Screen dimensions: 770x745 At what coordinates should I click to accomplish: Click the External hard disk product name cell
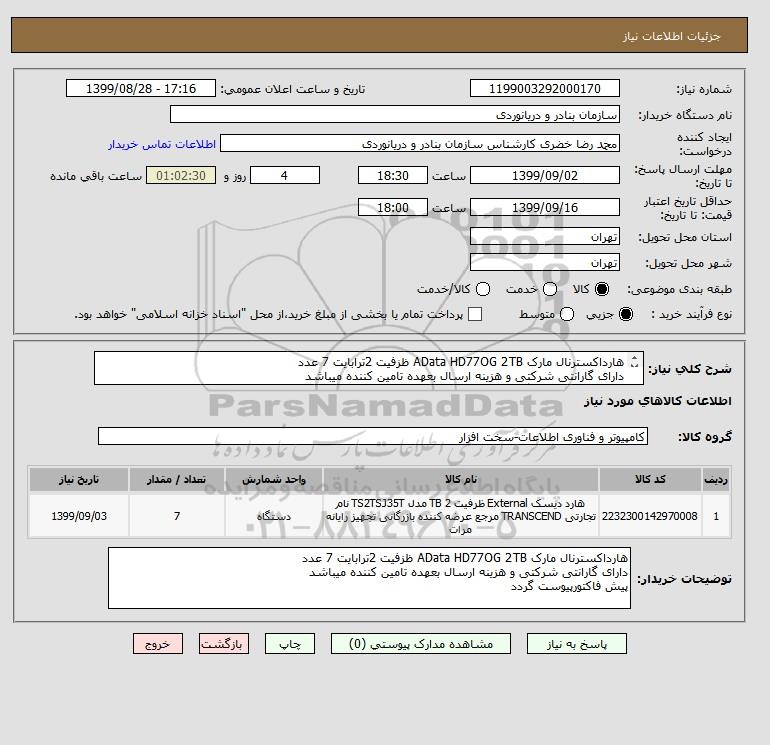461,516
